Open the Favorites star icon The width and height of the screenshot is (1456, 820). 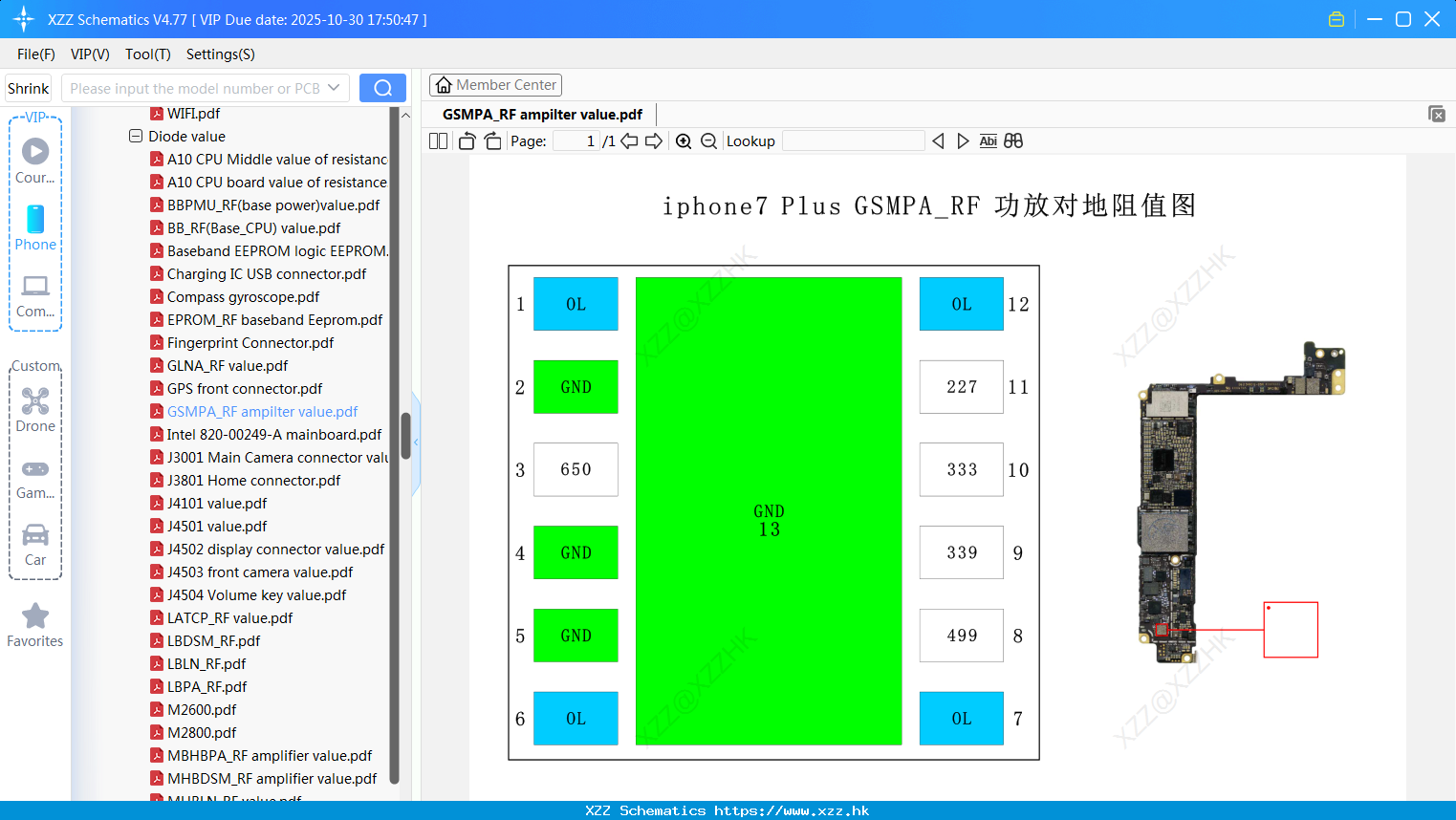click(x=35, y=625)
